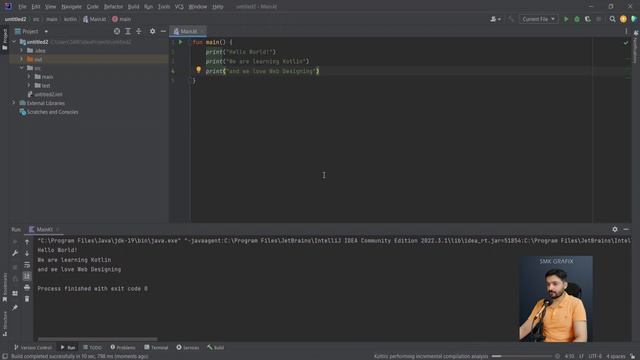Toggle Bookmarks sidebar stripe button
Image resolution: width=640 pixels, height=360 pixels.
point(5,287)
